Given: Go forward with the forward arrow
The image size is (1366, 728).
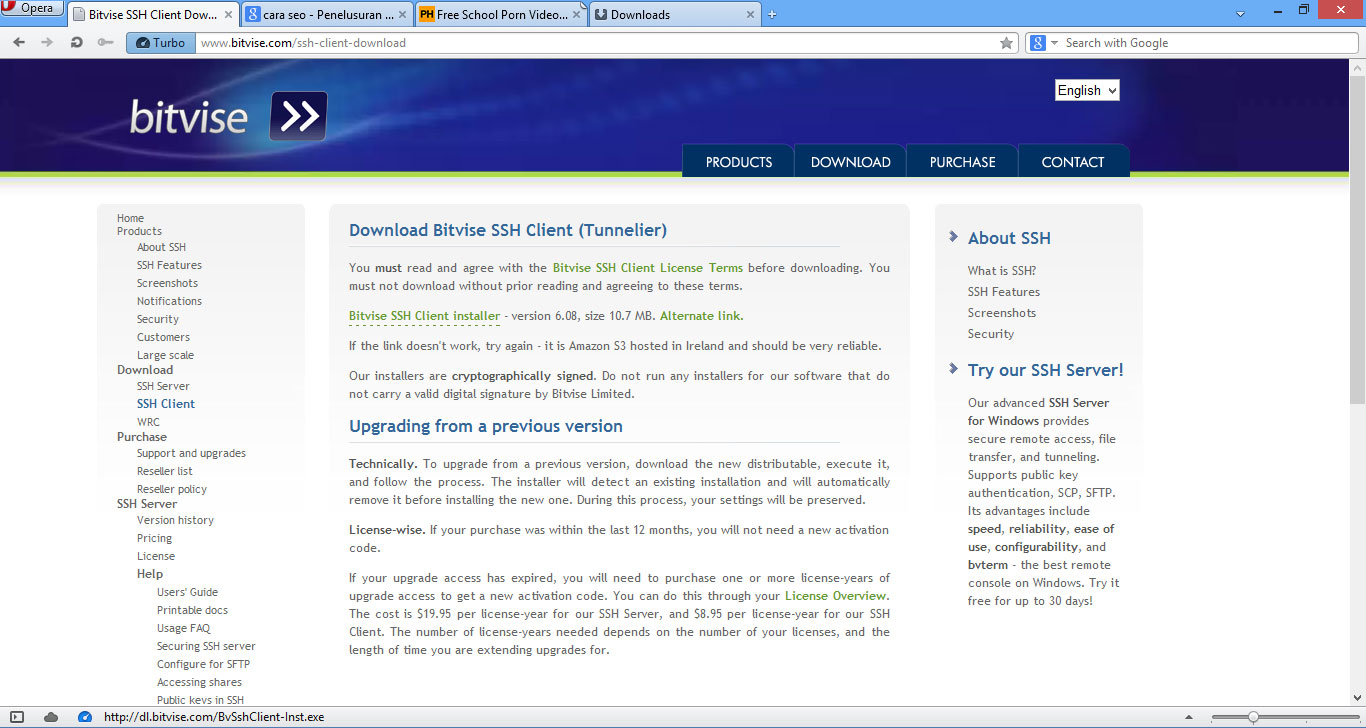Looking at the screenshot, I should 47,43.
